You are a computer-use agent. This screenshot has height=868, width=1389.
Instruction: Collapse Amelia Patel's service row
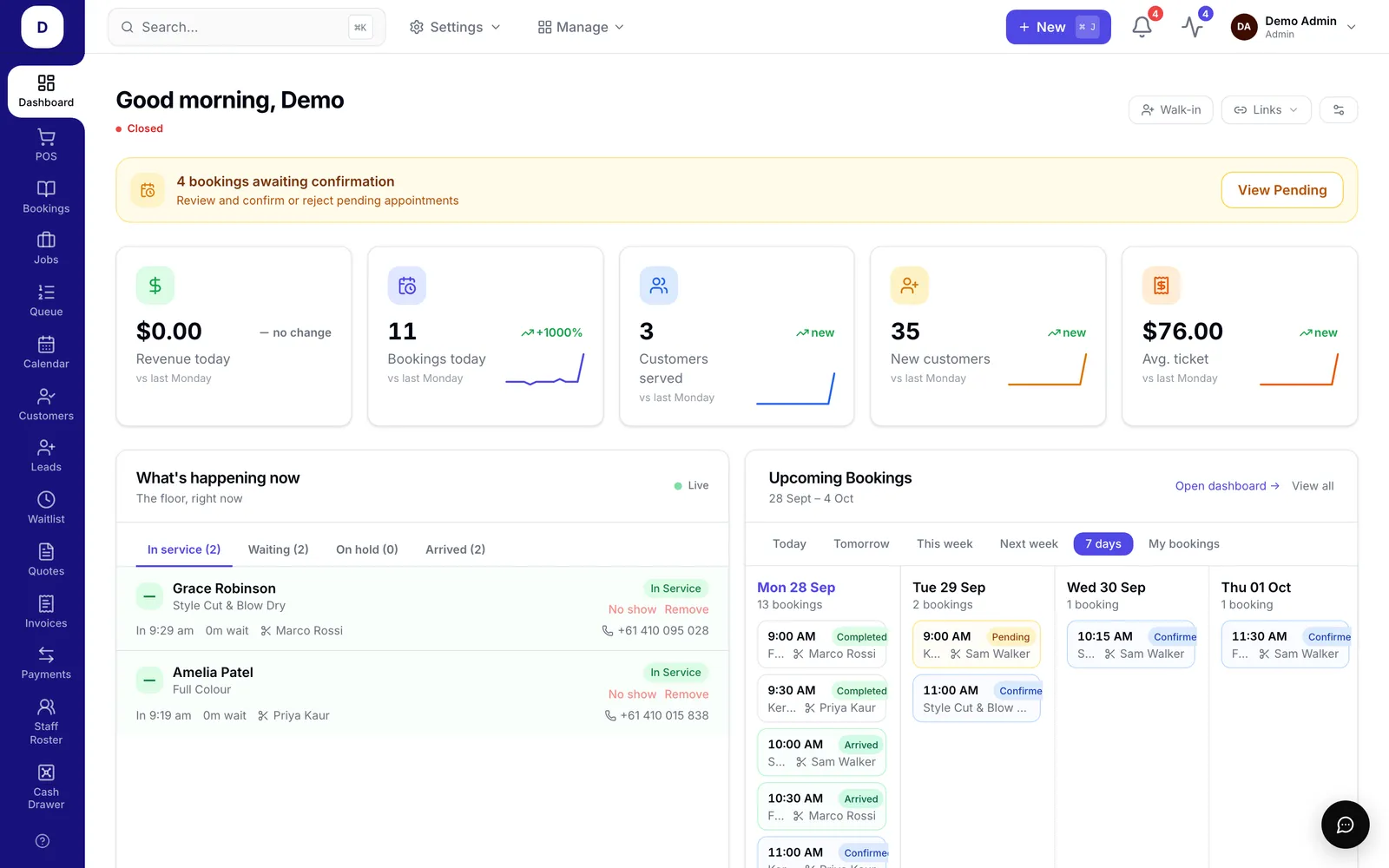(x=149, y=681)
